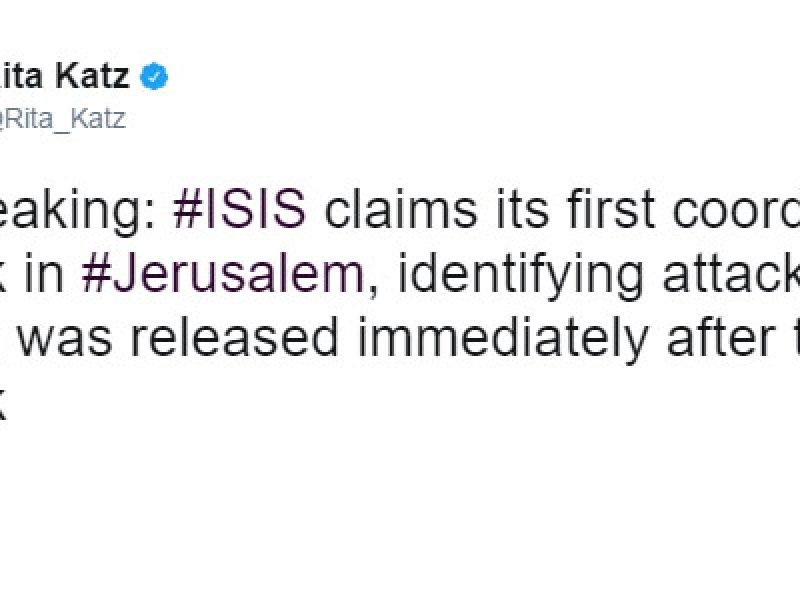Viewport: 800px width, 600px height.
Task: Click the blue verified checkmark badge
Action: coord(153,77)
